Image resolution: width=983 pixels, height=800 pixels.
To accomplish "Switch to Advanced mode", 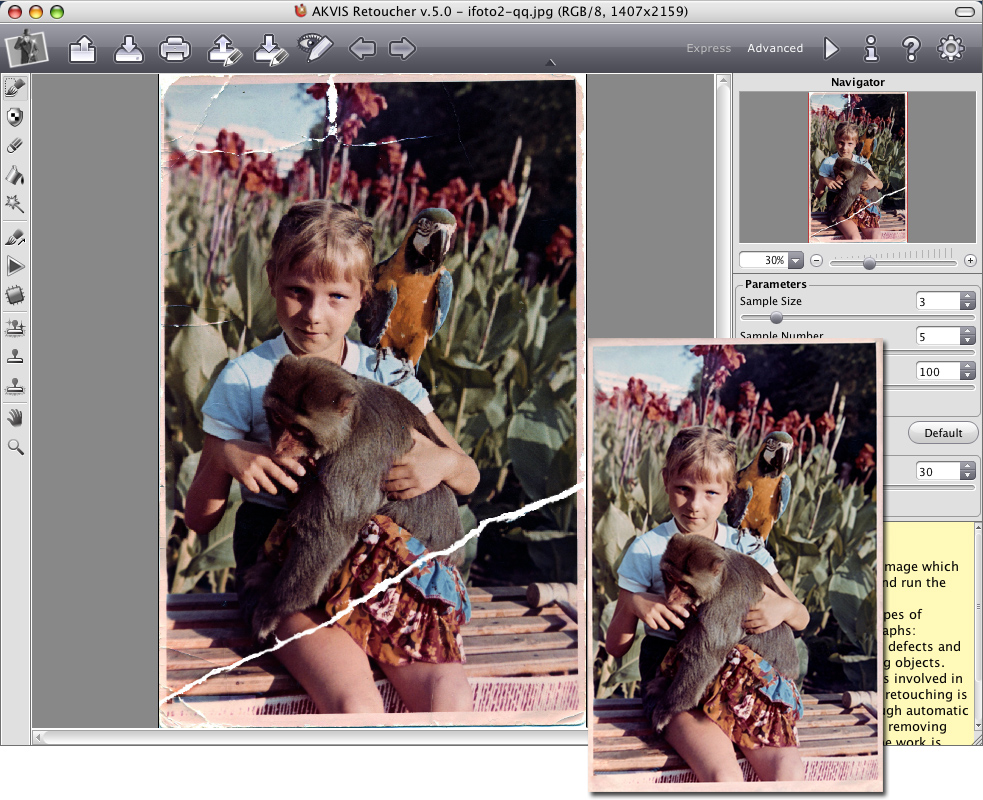I will (775, 48).
